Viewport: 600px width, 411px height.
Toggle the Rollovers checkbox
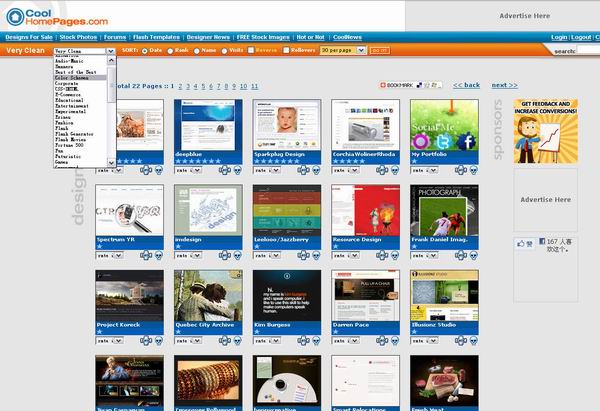[x=286, y=50]
